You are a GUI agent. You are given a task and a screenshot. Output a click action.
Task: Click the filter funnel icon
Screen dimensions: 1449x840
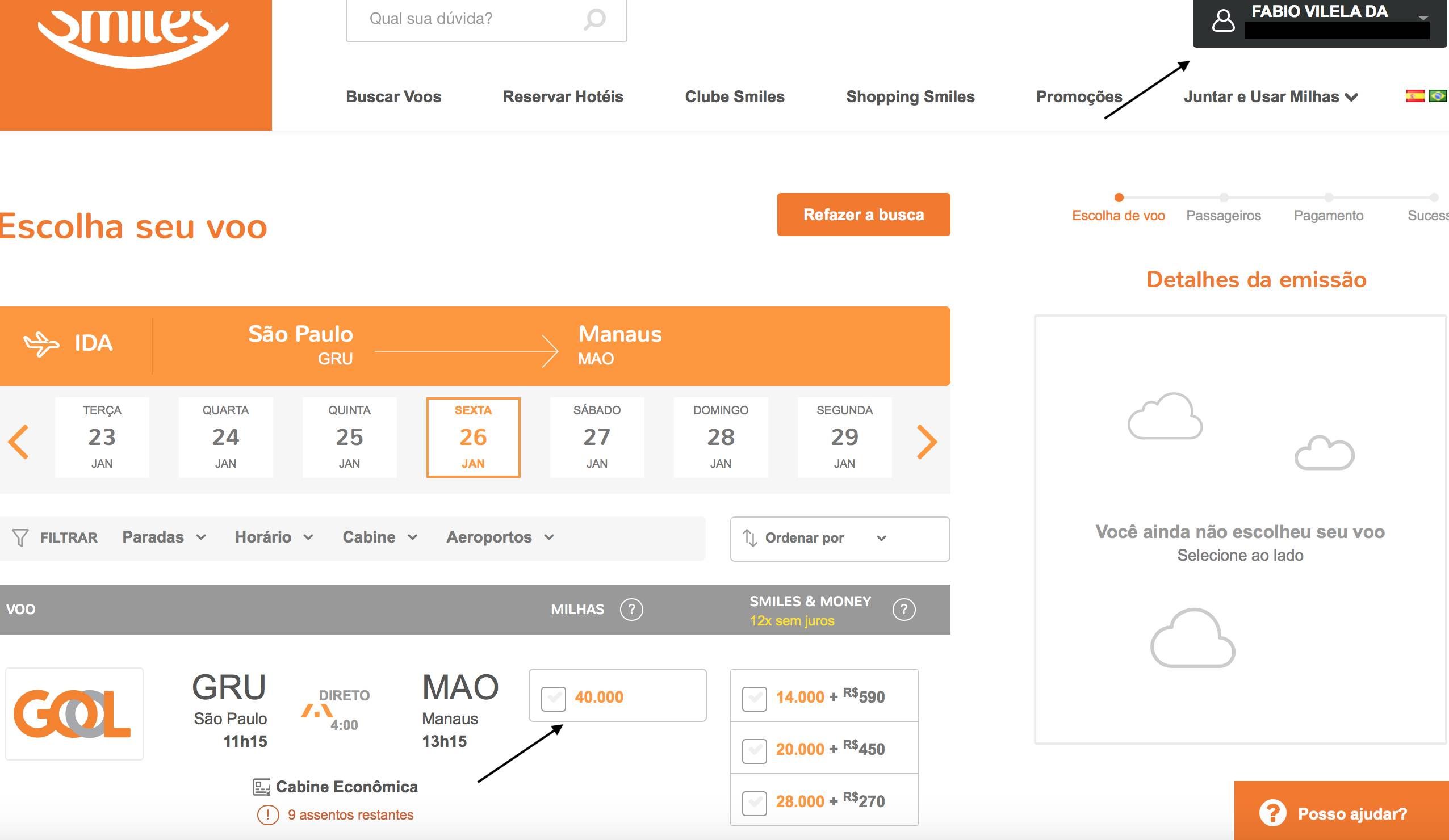click(20, 537)
